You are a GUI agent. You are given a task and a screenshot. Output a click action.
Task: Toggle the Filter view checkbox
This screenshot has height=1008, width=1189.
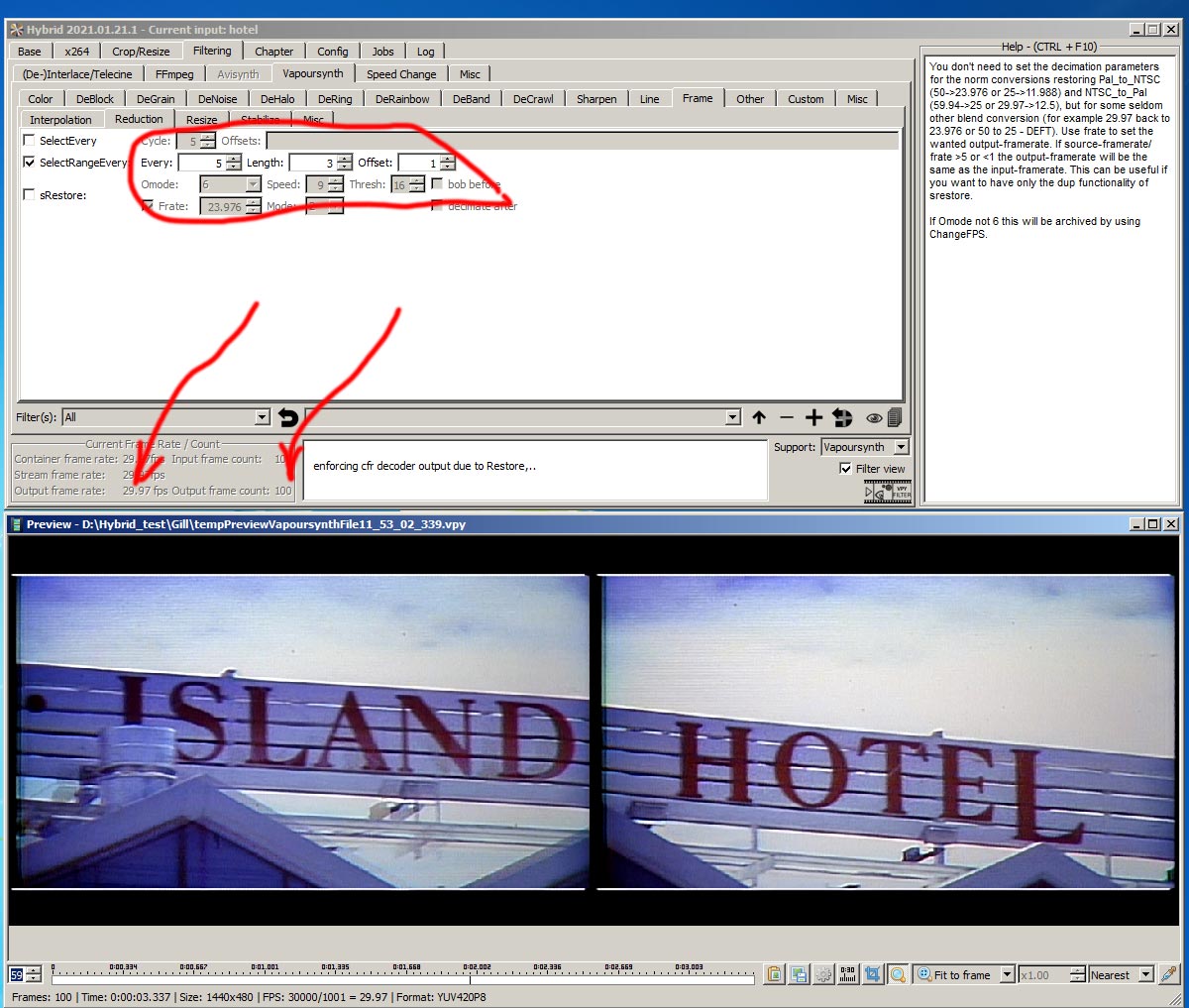coord(845,469)
